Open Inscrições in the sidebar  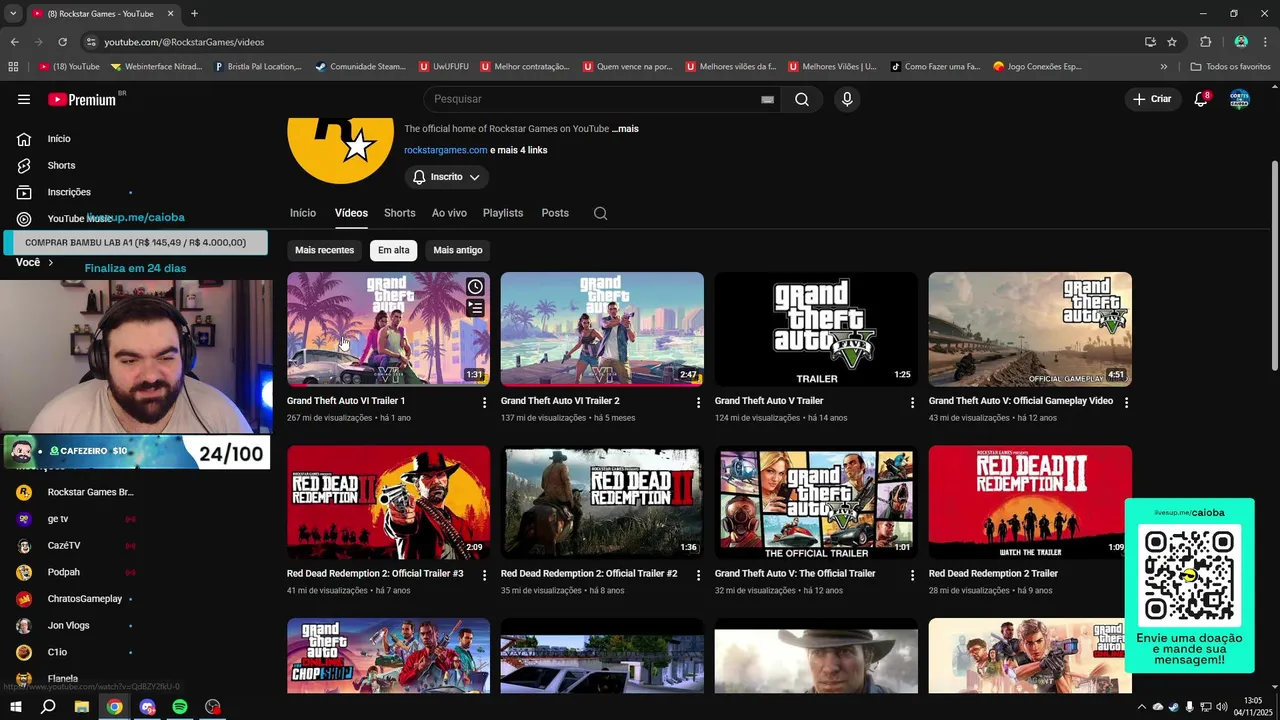tap(69, 192)
